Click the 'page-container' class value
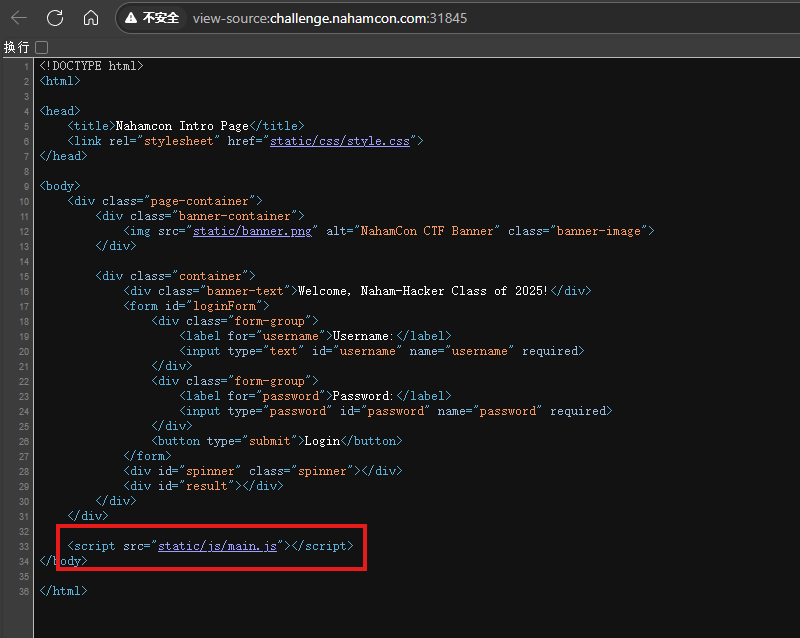 [199, 201]
